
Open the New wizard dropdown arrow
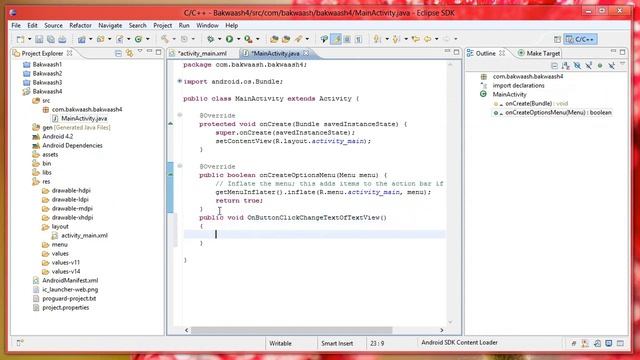tap(29, 39)
